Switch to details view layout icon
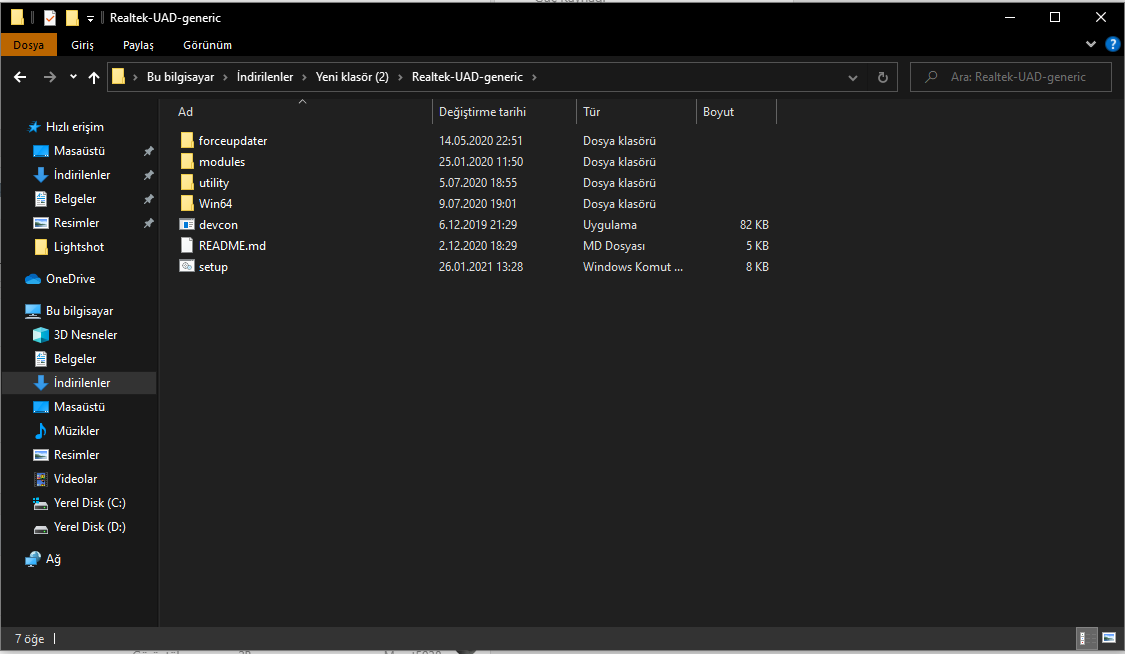1125x654 pixels. click(x=1087, y=638)
